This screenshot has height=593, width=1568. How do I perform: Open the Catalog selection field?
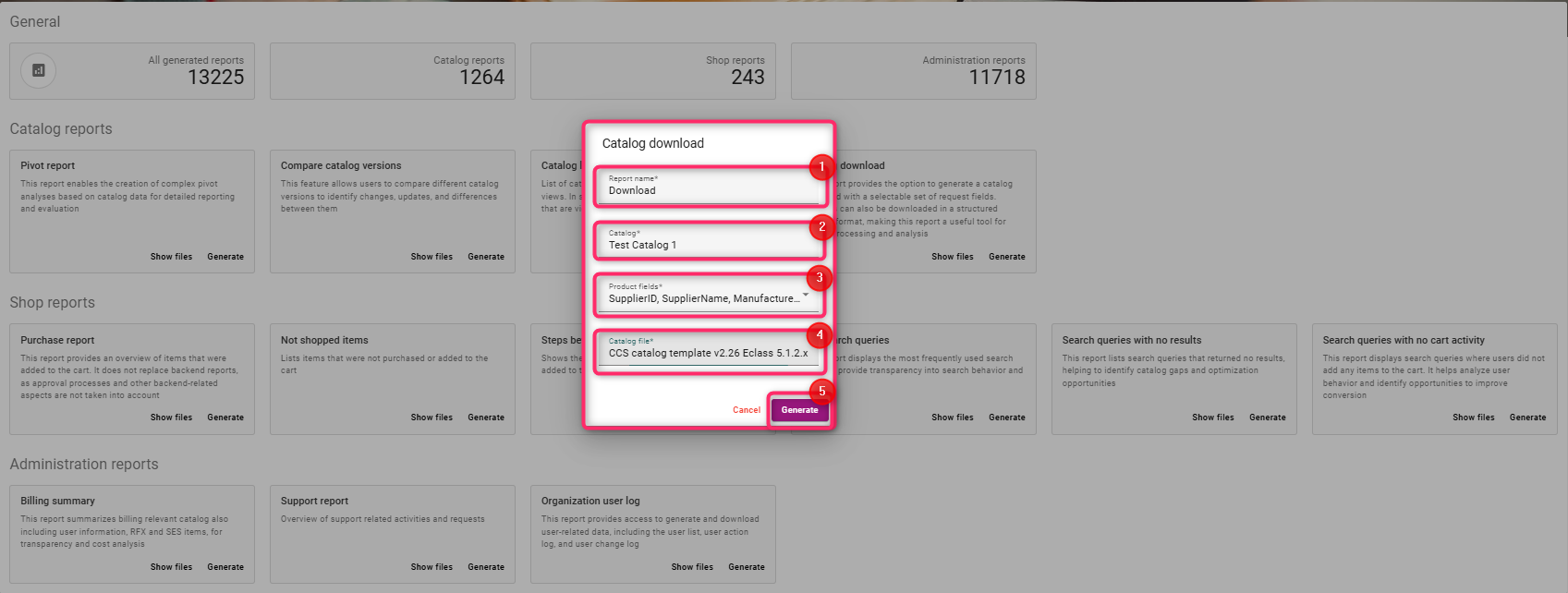tap(710, 245)
